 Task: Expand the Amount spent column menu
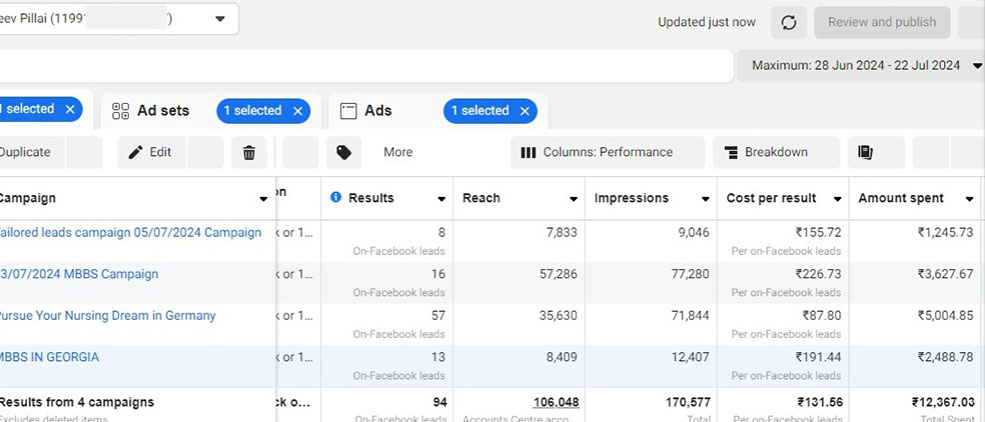(969, 199)
